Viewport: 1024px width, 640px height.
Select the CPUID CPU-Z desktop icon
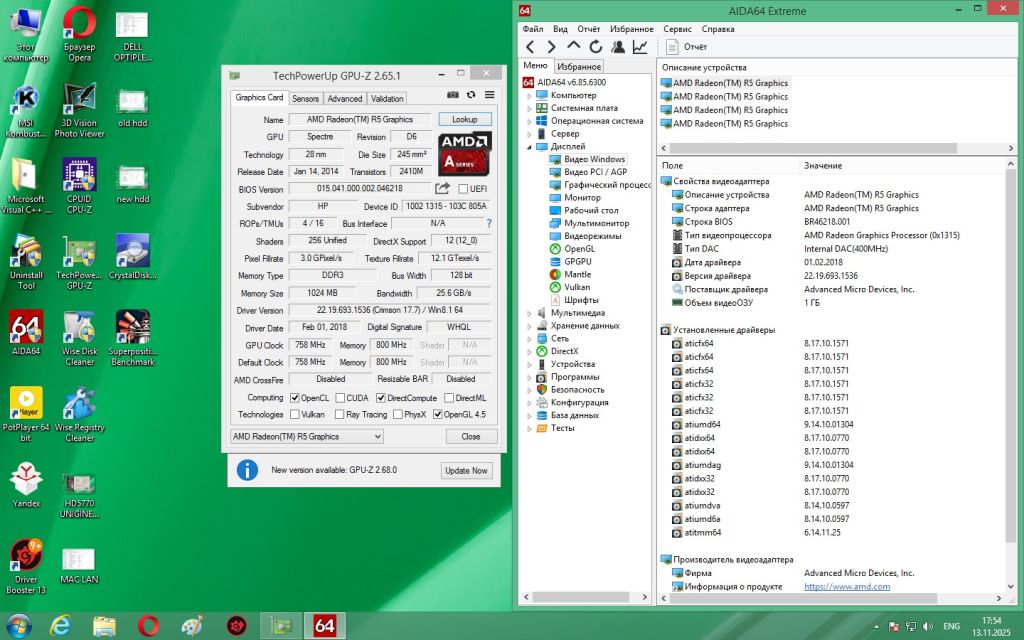click(79, 186)
